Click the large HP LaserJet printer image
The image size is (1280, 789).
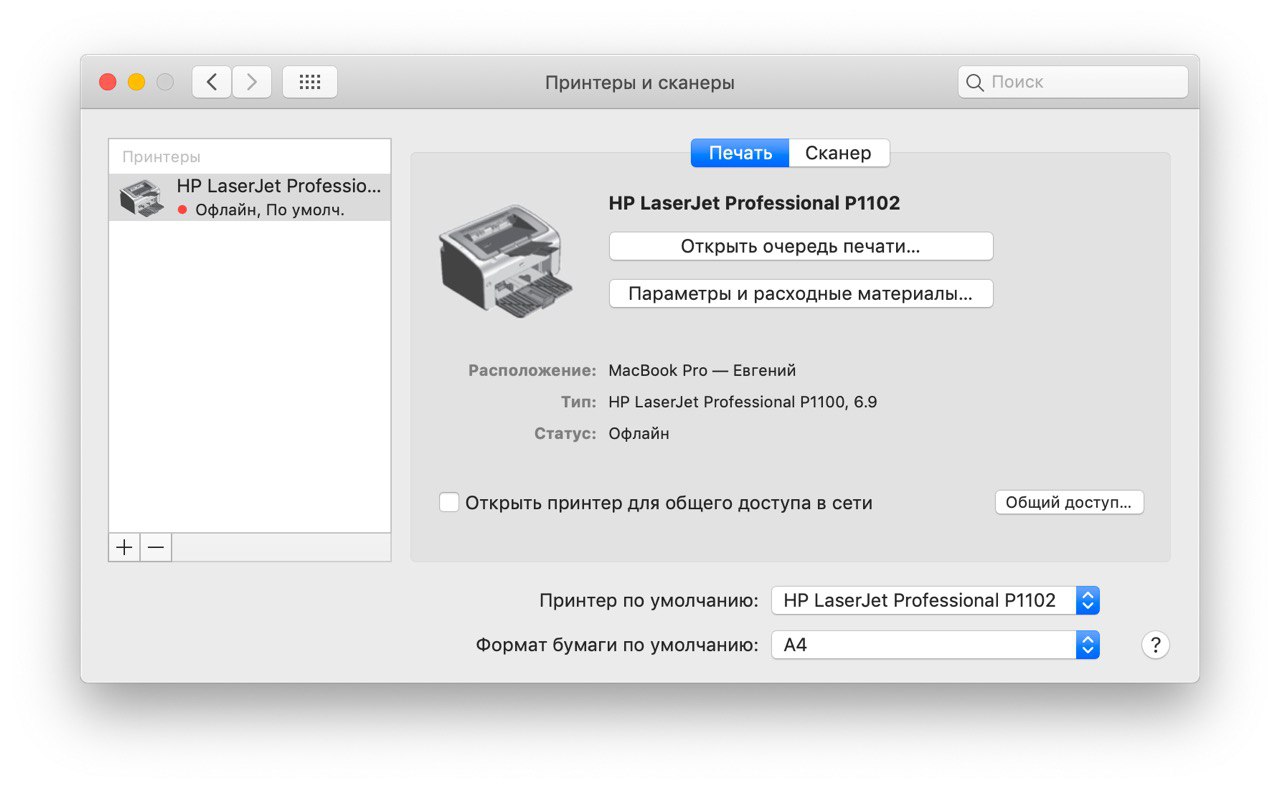point(506,261)
